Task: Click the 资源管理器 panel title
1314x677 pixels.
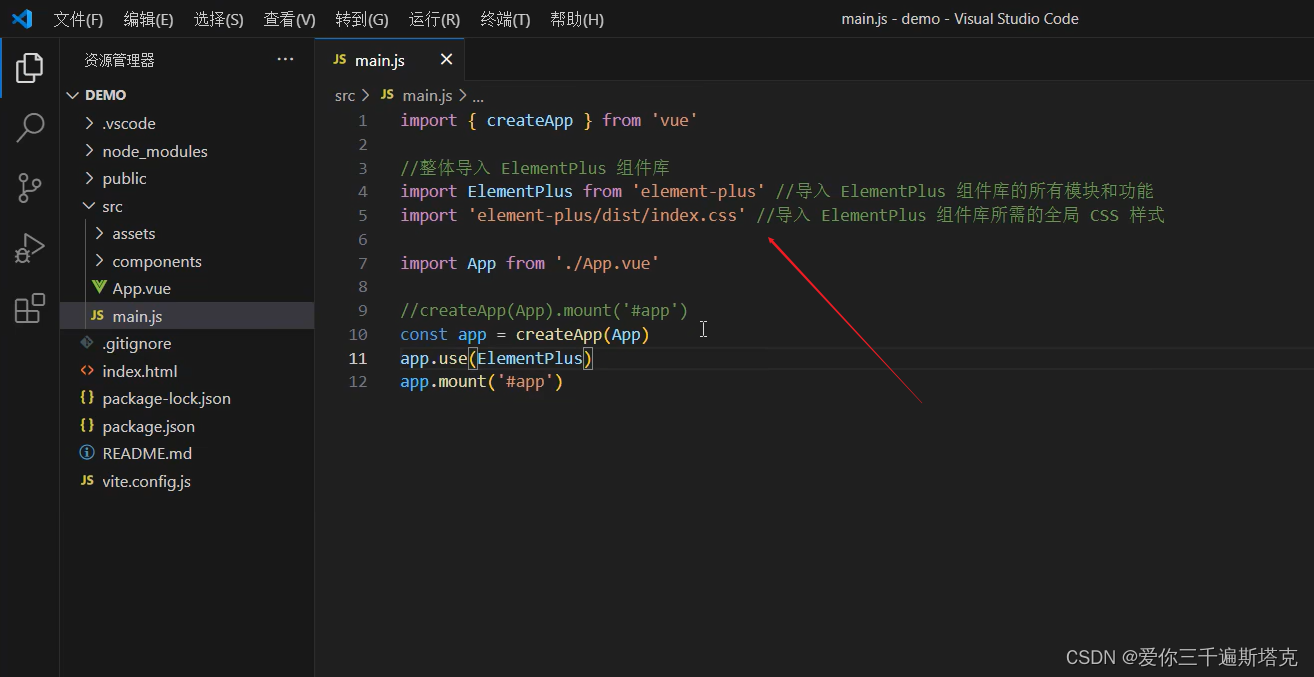Action: (119, 60)
